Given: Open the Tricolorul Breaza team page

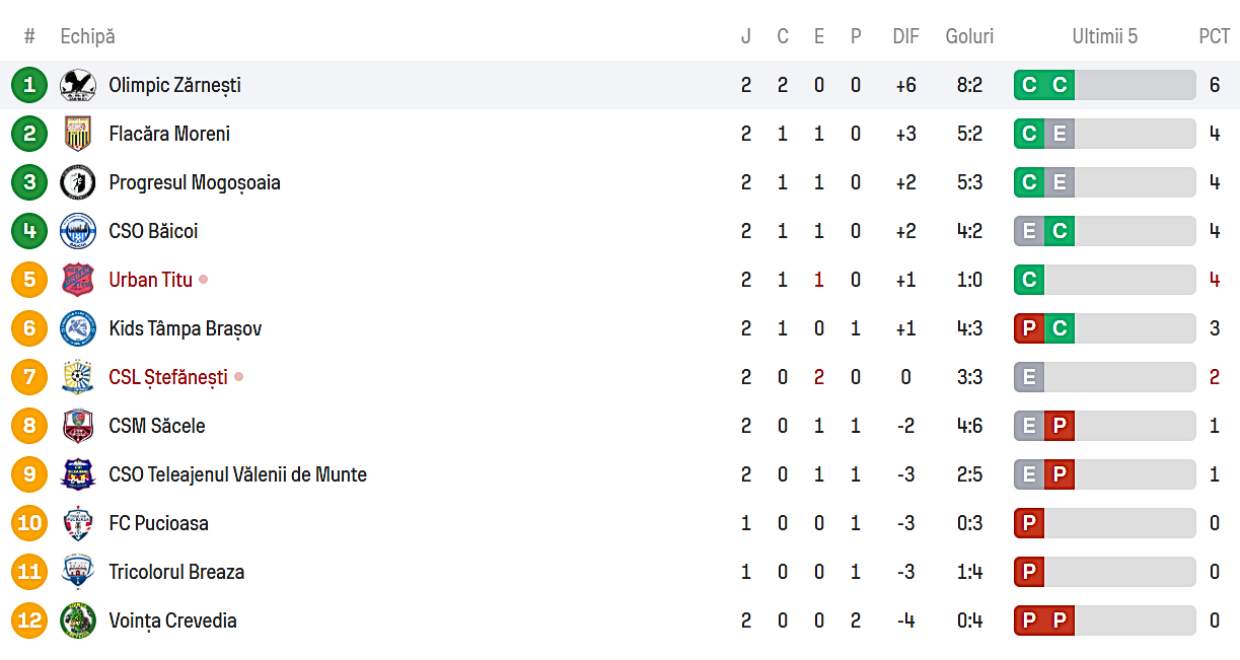Looking at the screenshot, I should [x=176, y=572].
